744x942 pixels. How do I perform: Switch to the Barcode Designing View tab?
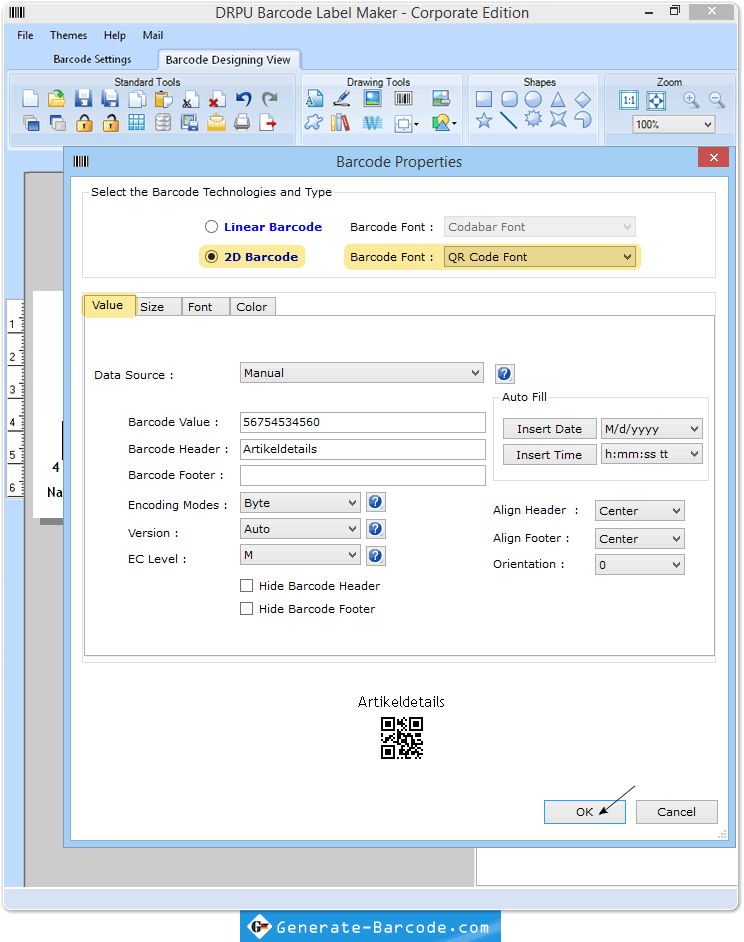[x=228, y=59]
